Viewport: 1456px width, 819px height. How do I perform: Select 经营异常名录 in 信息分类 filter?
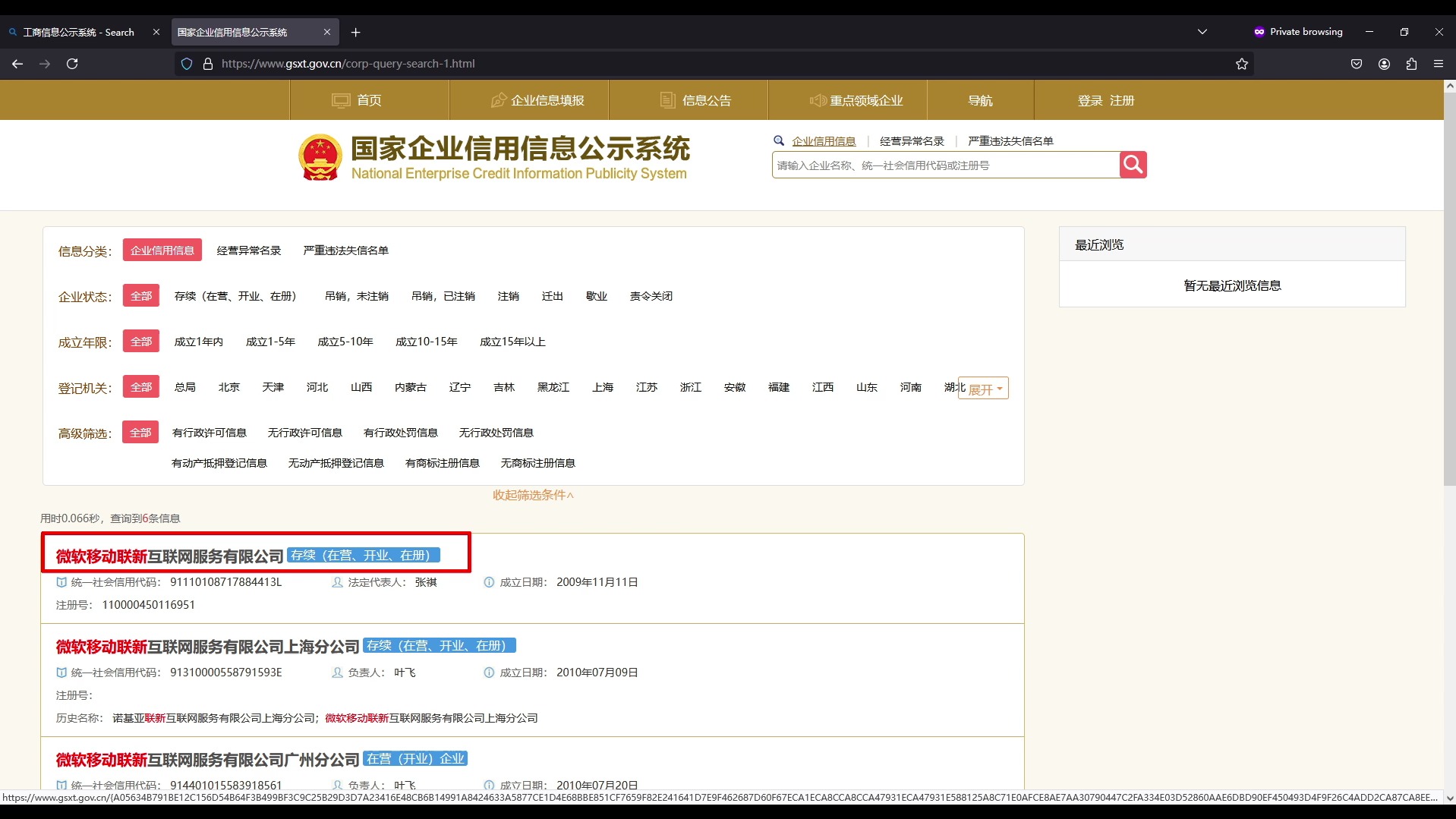249,250
